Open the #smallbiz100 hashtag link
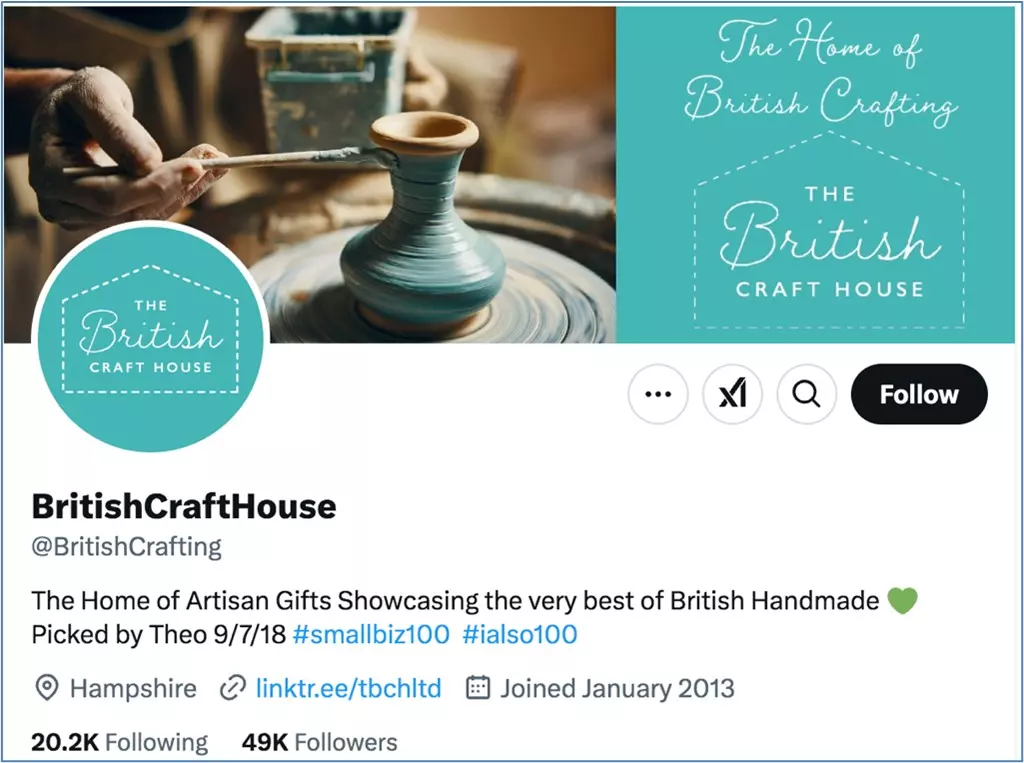This screenshot has width=1024, height=763. pos(371,634)
